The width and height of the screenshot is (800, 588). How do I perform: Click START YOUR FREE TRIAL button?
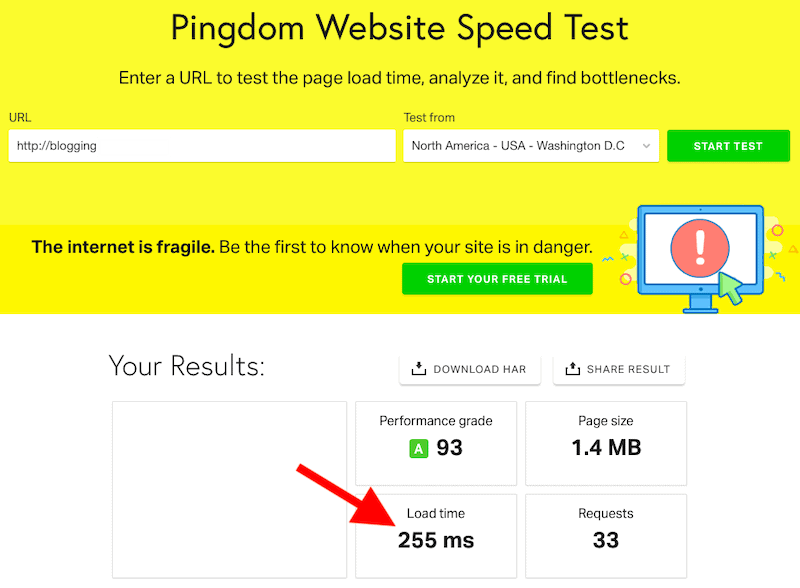point(497,279)
